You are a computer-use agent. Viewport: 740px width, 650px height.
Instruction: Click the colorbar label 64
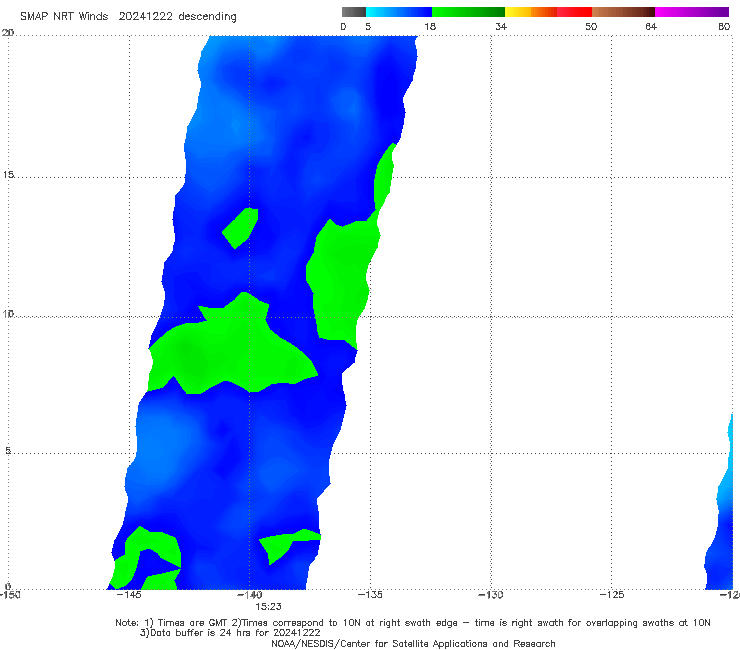651,26
